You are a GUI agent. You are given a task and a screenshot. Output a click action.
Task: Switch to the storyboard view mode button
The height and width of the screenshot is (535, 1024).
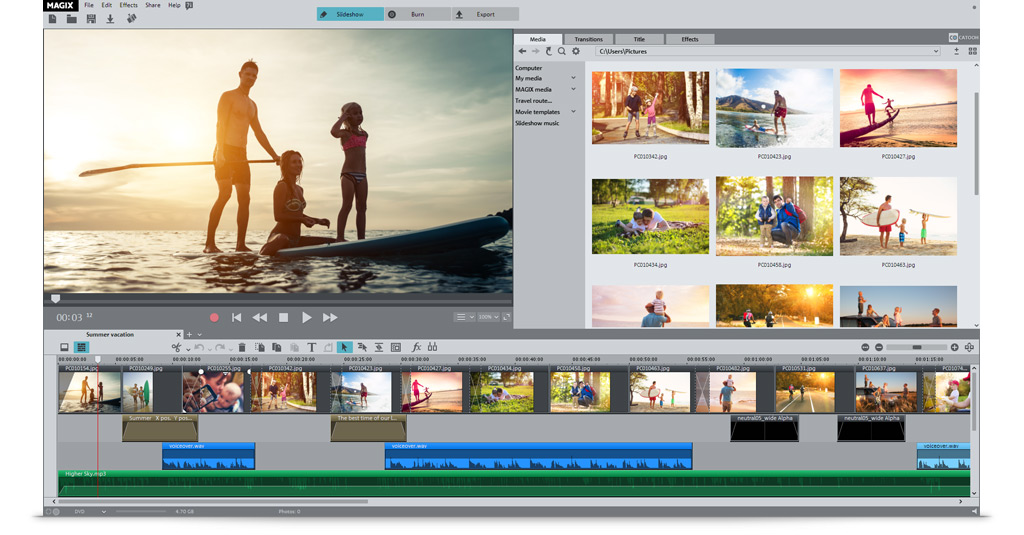pos(65,347)
